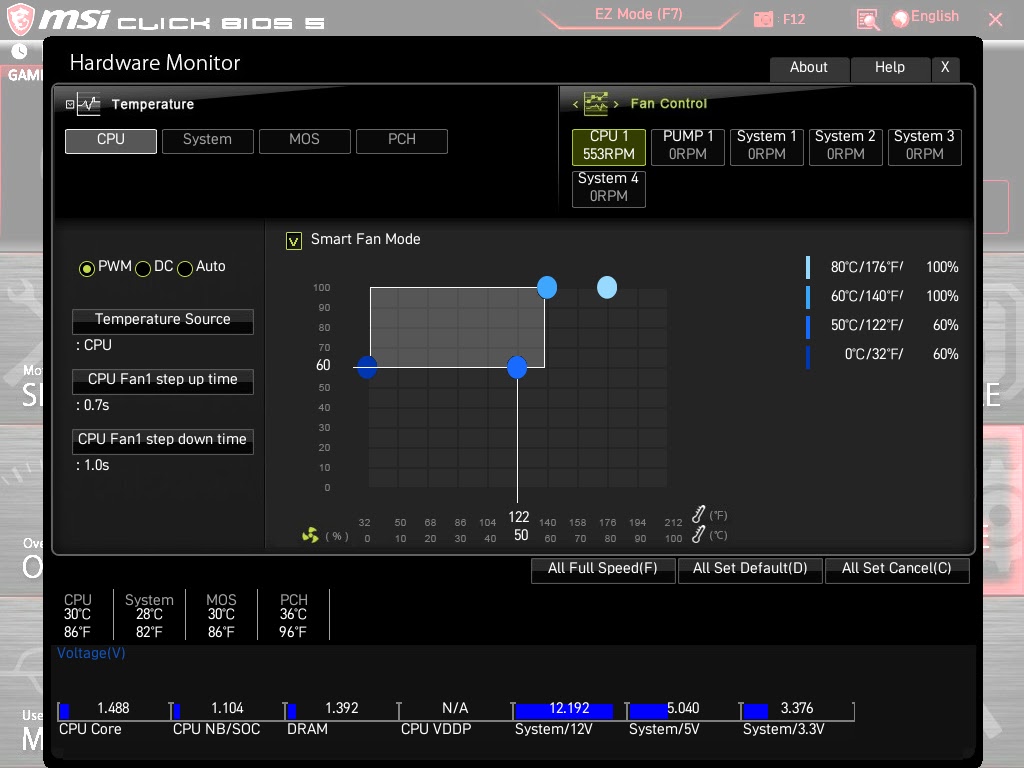Click the Fan Control chart icon
The image size is (1024, 768).
pyautogui.click(x=595, y=103)
